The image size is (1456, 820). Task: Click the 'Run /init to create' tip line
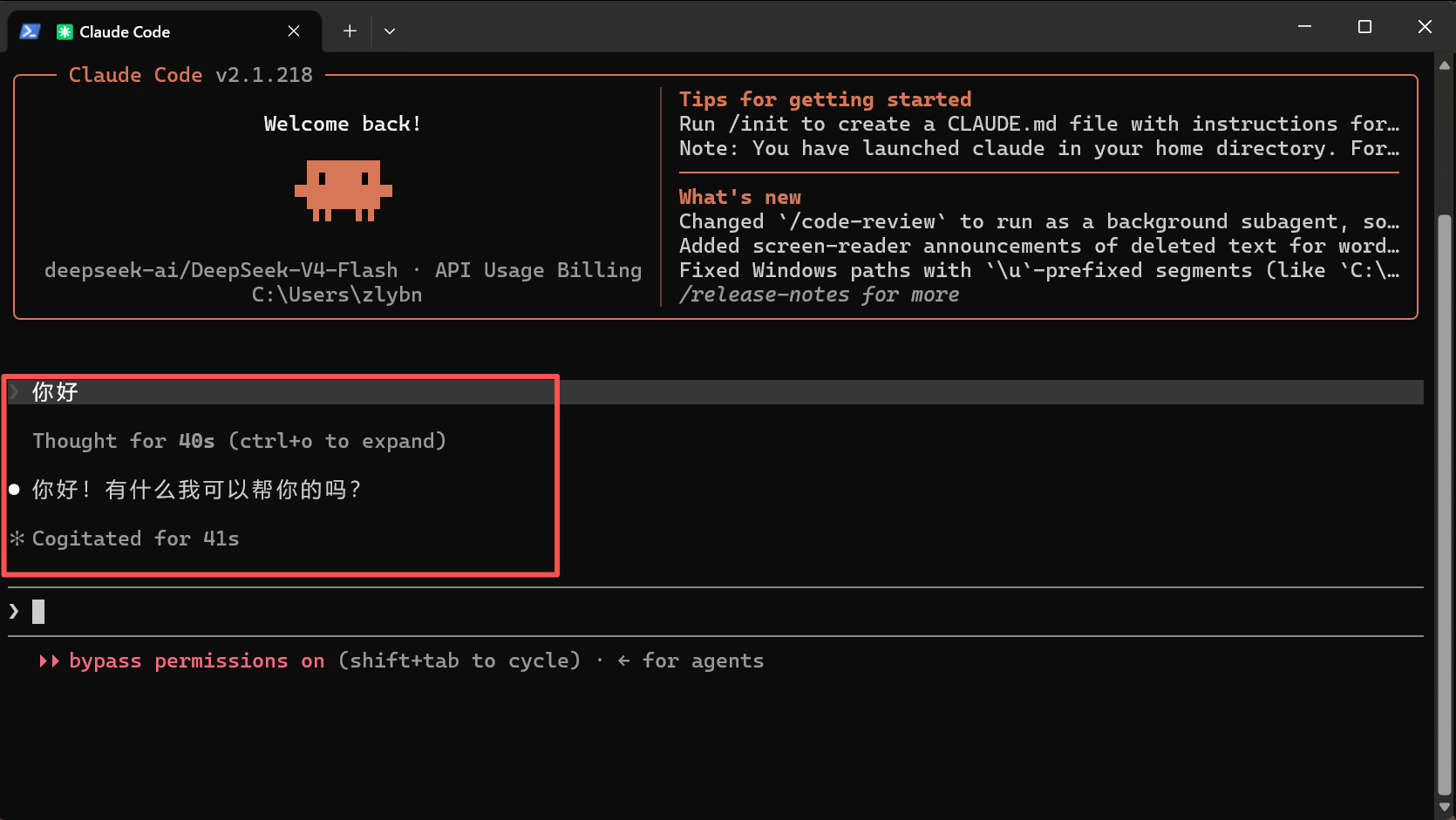1038,124
